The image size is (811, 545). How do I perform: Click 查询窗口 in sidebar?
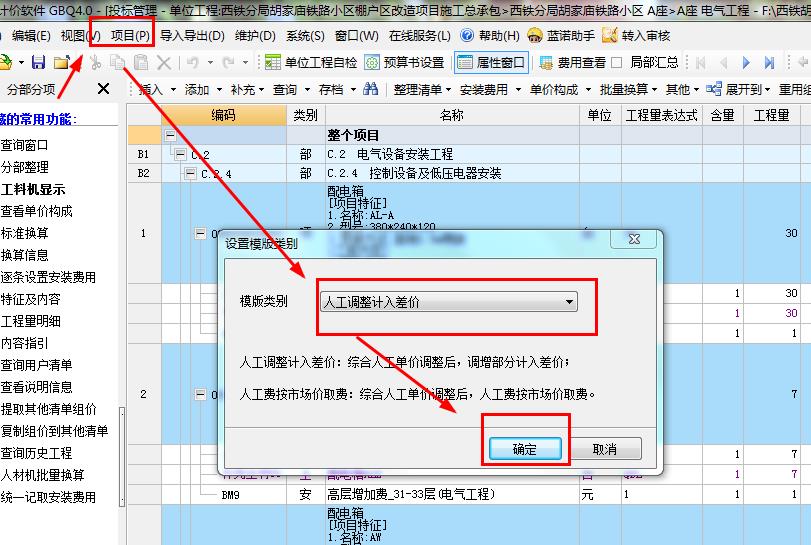pyautogui.click(x=24, y=145)
